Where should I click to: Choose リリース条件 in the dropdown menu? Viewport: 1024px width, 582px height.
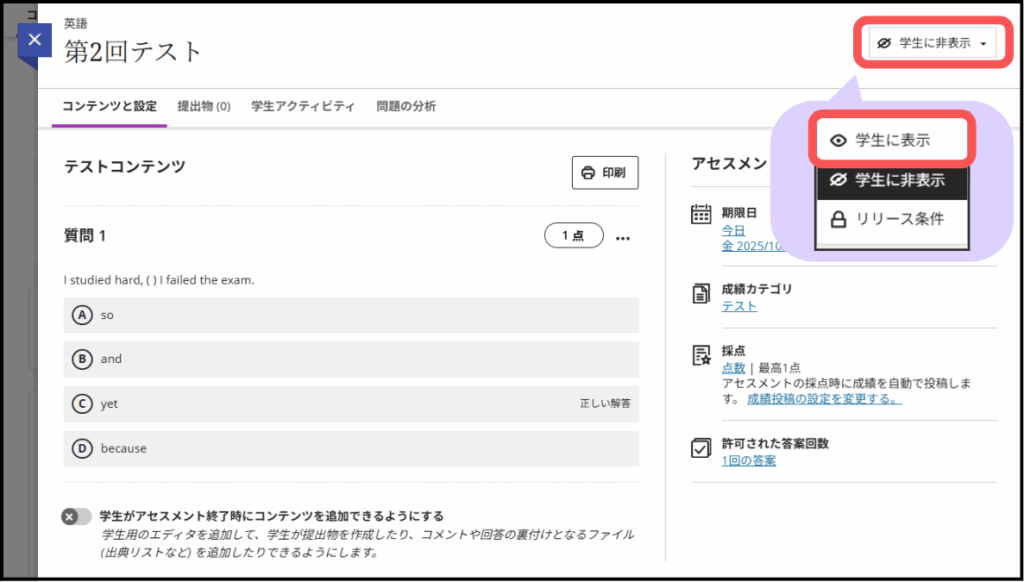click(892, 219)
